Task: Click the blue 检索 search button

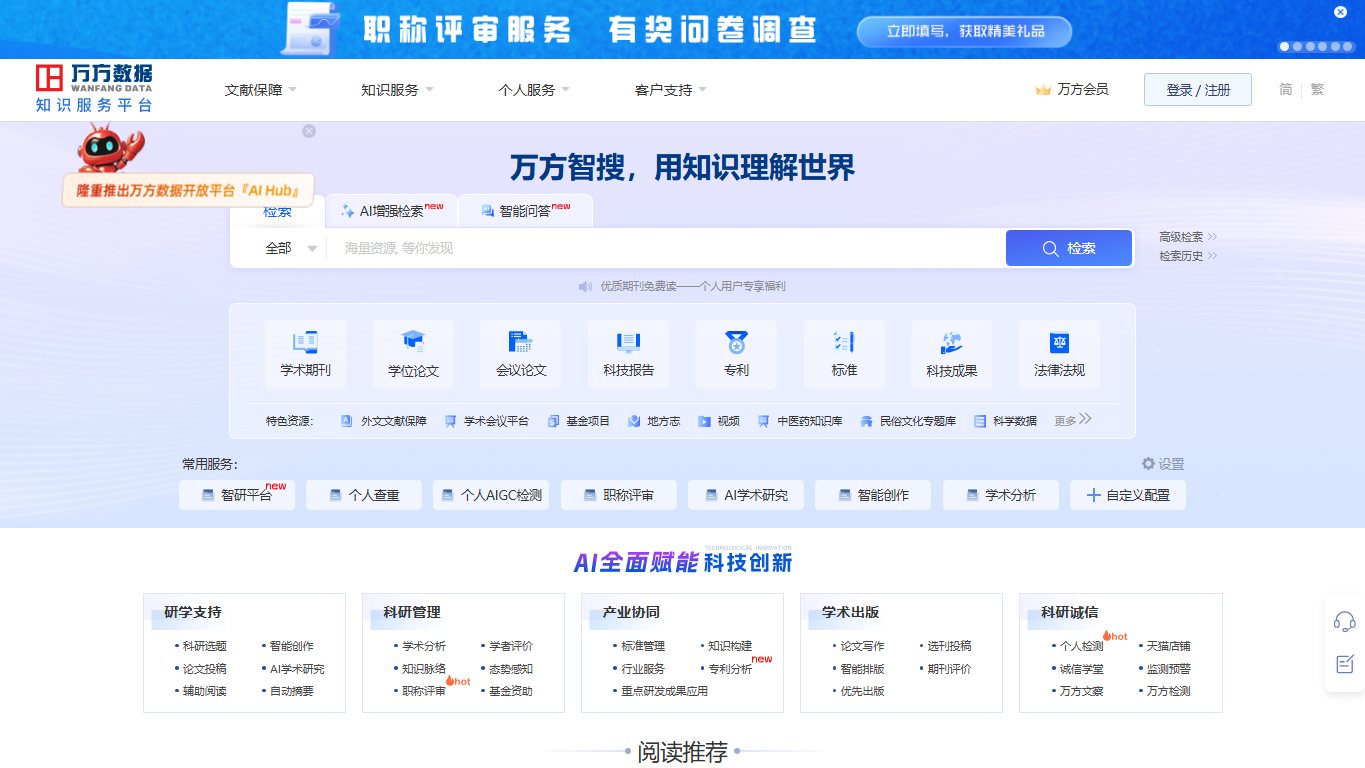Action: [1069, 248]
